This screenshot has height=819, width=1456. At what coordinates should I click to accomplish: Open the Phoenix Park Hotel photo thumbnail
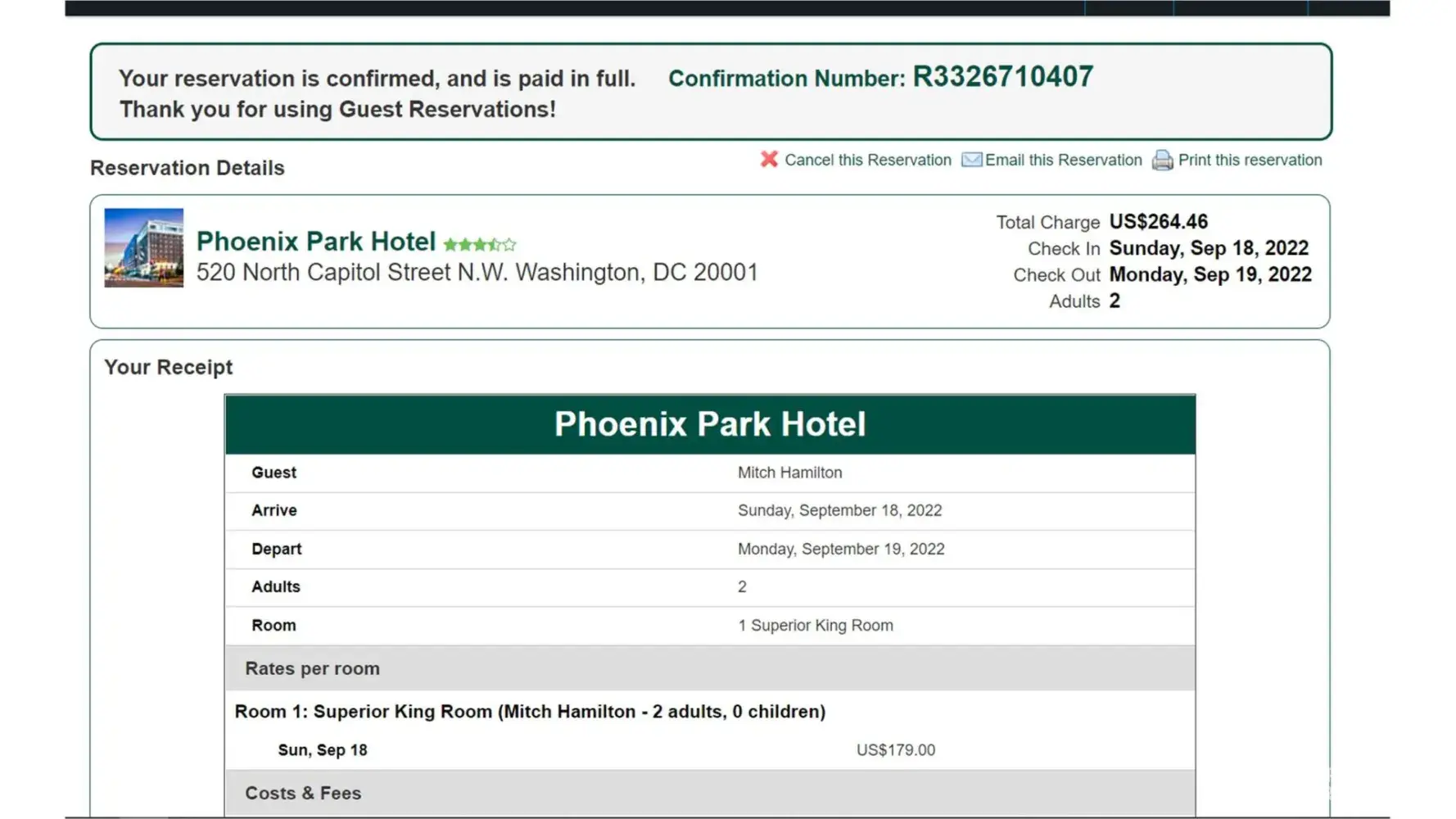(x=144, y=248)
